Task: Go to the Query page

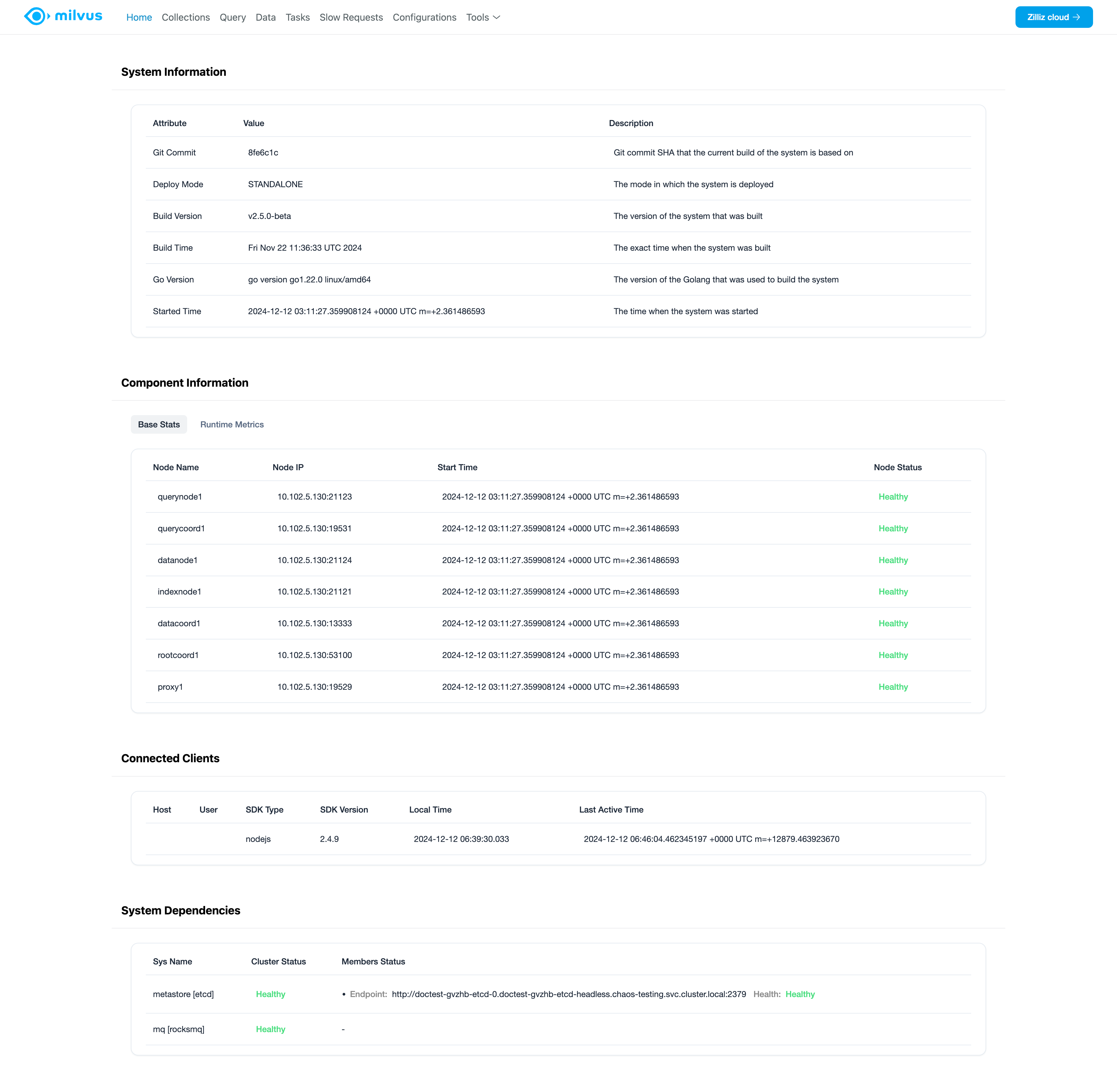Action: coord(232,17)
